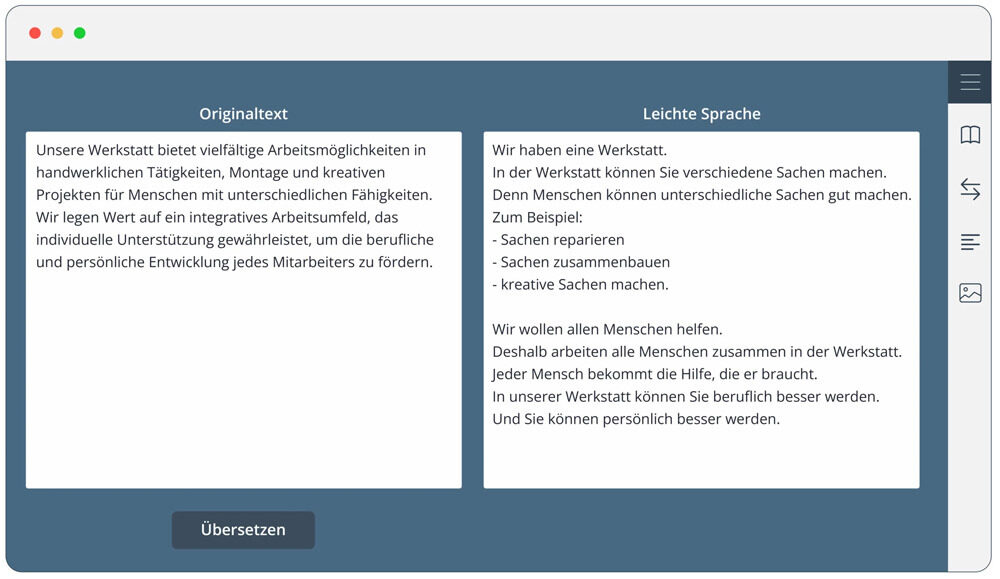Click the text "Wir legen Wert auf ein integratives"
Image resolution: width=1000 pixels, height=579 pixels.
(x=152, y=217)
